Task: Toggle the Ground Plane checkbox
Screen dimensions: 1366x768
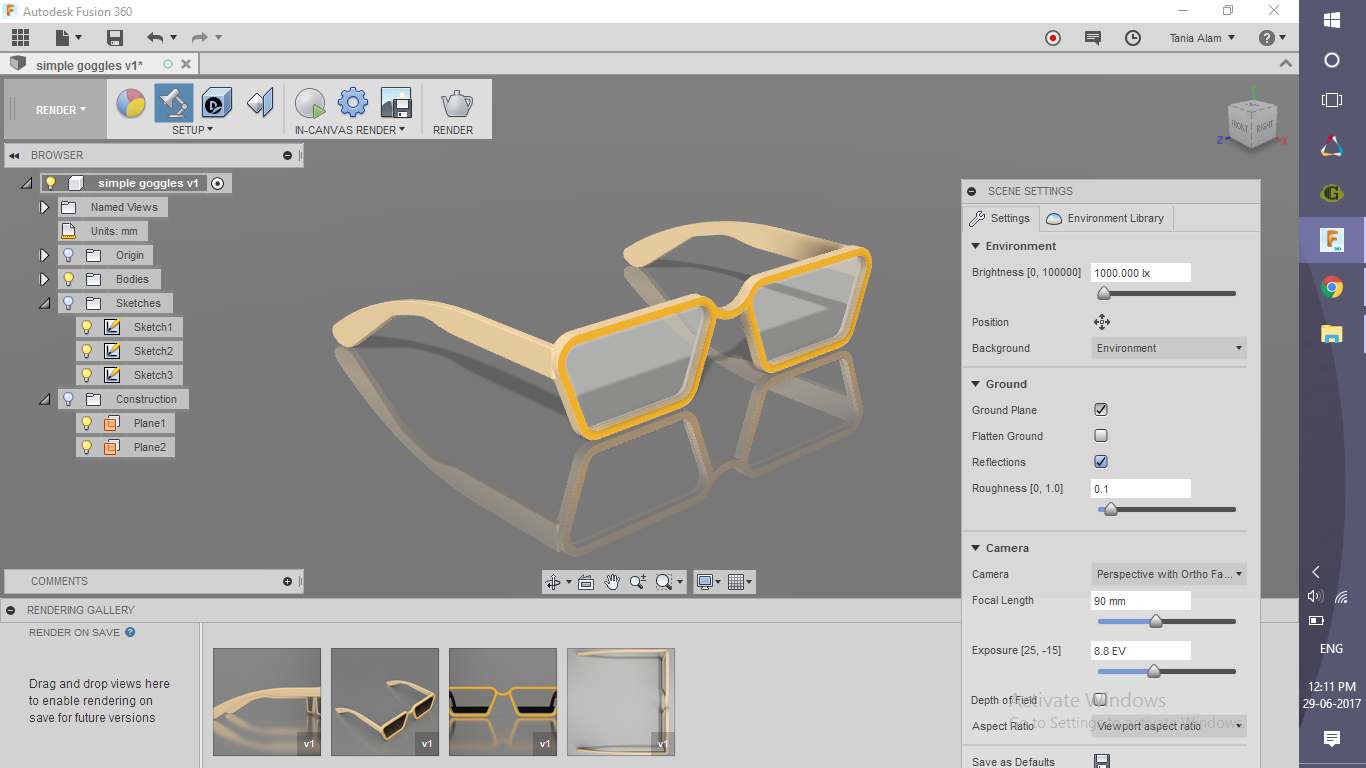Action: pos(1101,410)
